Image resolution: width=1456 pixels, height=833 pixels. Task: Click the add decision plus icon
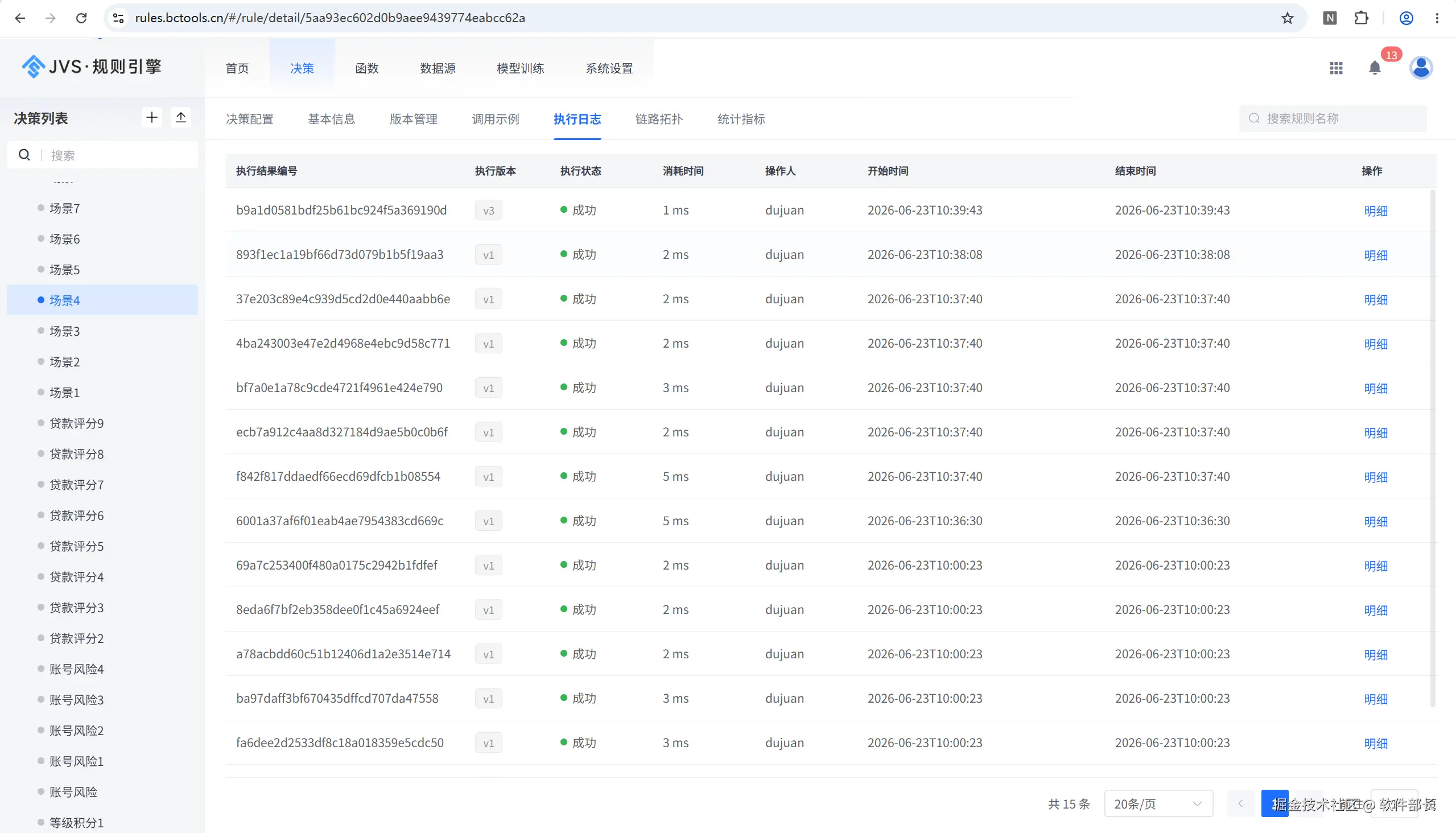click(x=151, y=118)
